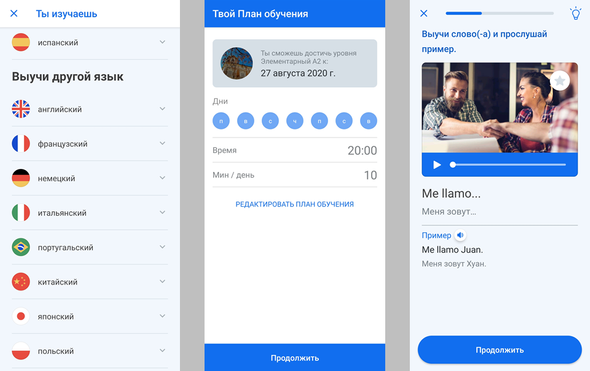Expand the китайский language chevron
Image resolution: width=590 pixels, height=371 pixels.
163,281
